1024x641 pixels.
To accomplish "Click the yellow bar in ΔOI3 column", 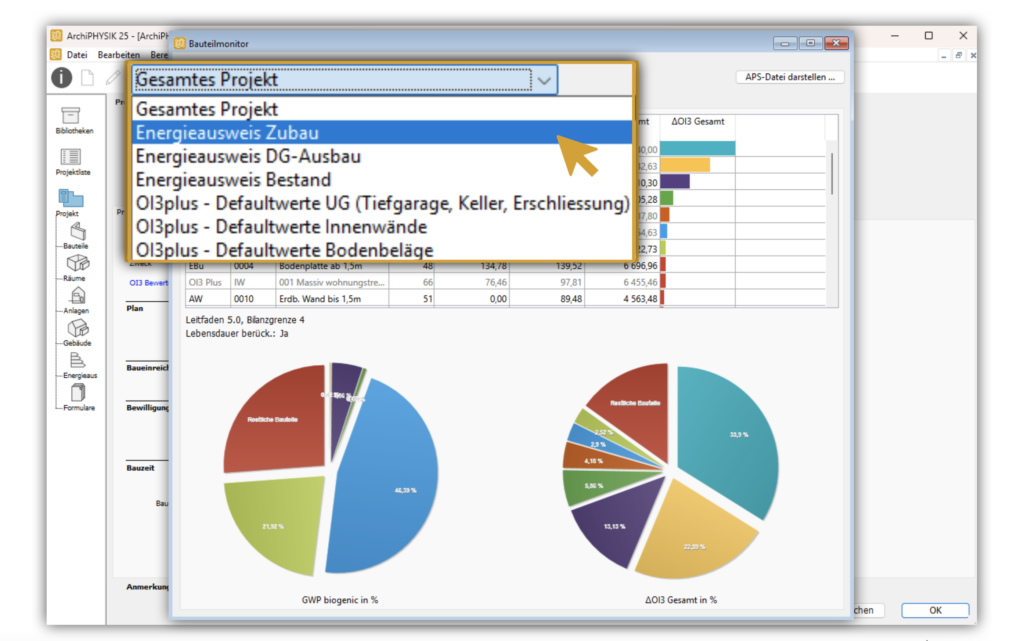I will pyautogui.click(x=685, y=165).
